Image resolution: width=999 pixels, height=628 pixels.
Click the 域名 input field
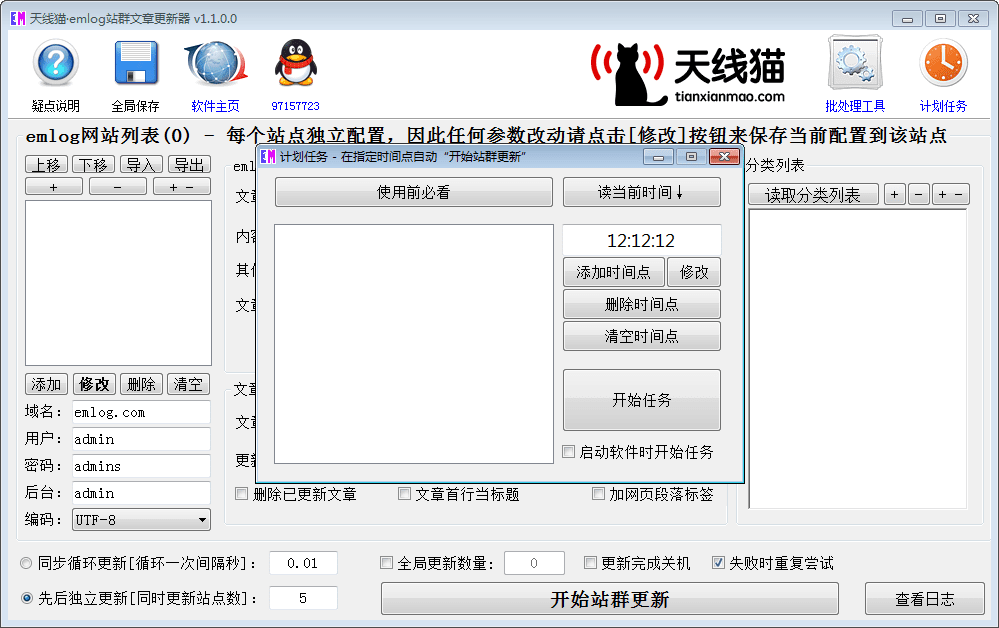tap(141, 412)
